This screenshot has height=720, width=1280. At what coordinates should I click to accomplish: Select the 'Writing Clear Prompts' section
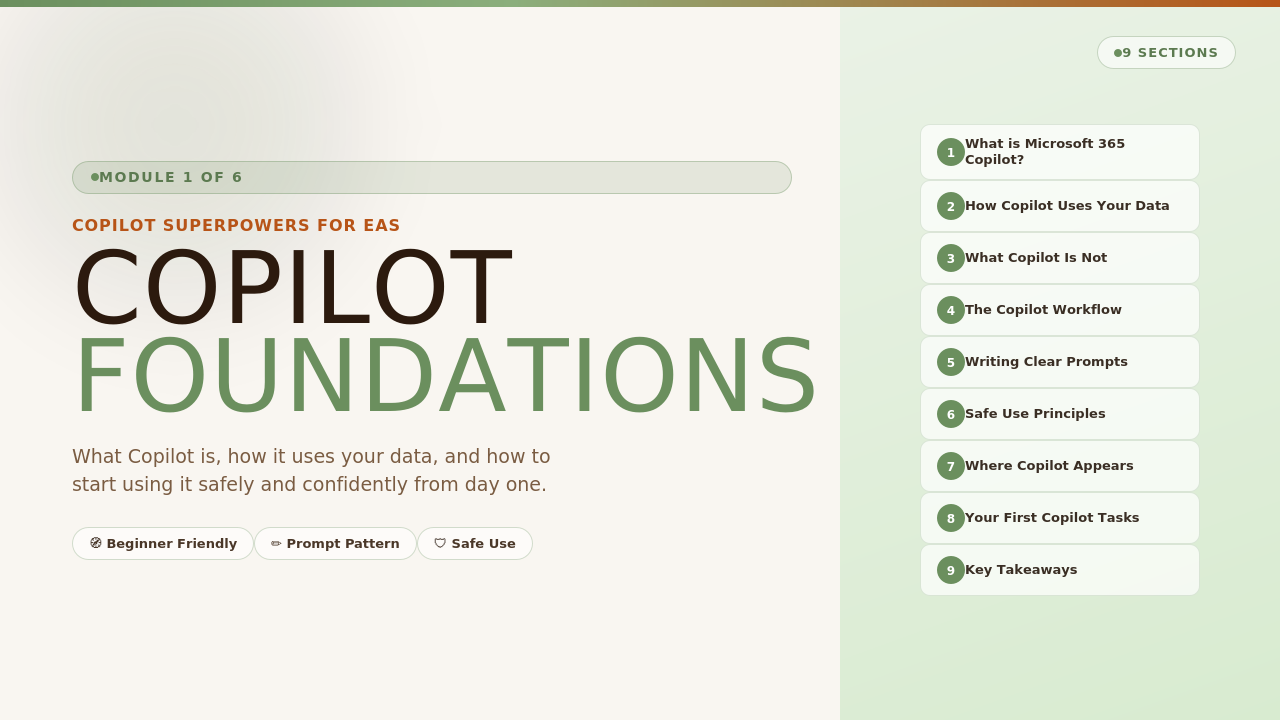pyautogui.click(x=1046, y=362)
